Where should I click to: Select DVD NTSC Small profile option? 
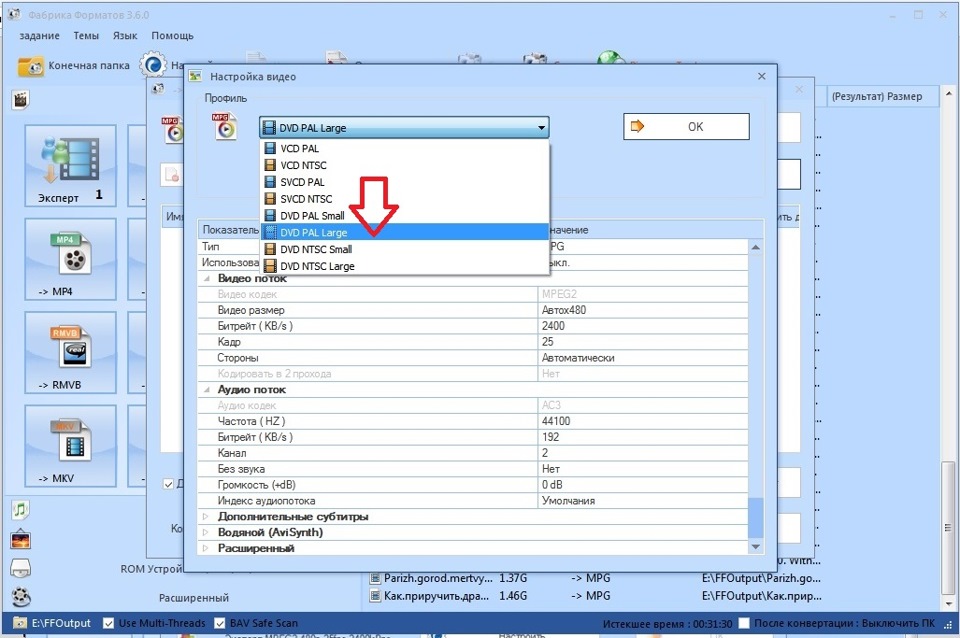[x=404, y=249]
